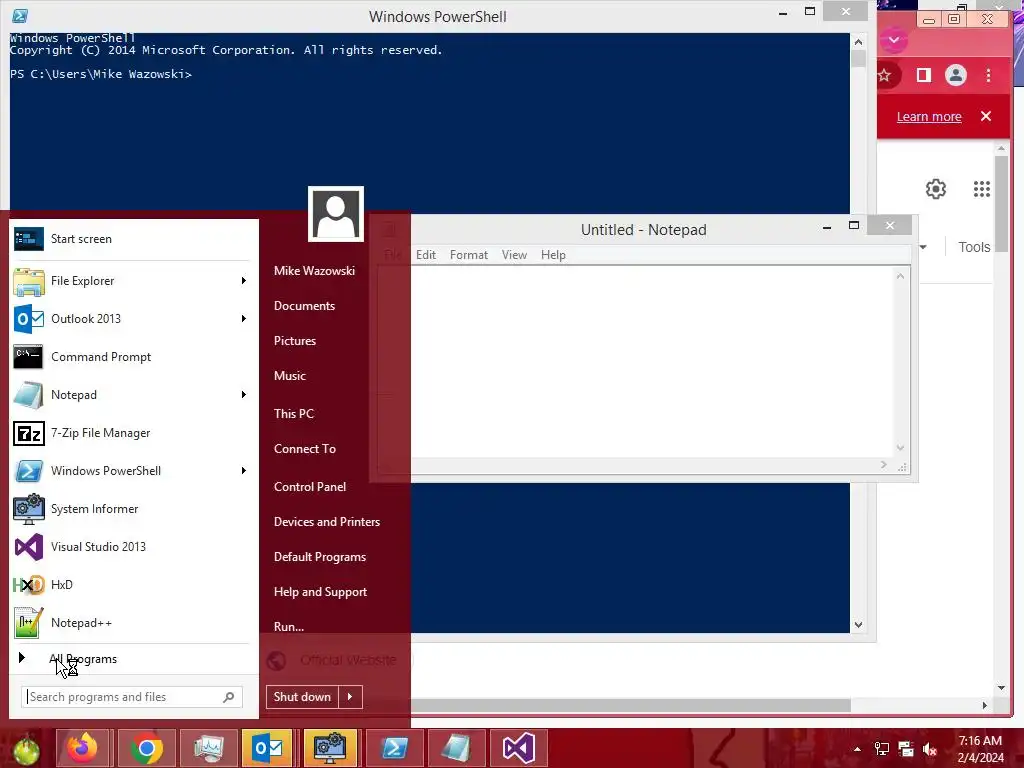Screen dimensions: 1024x768
Task: Launch Command Prompt from start menu
Action: tap(134, 357)
